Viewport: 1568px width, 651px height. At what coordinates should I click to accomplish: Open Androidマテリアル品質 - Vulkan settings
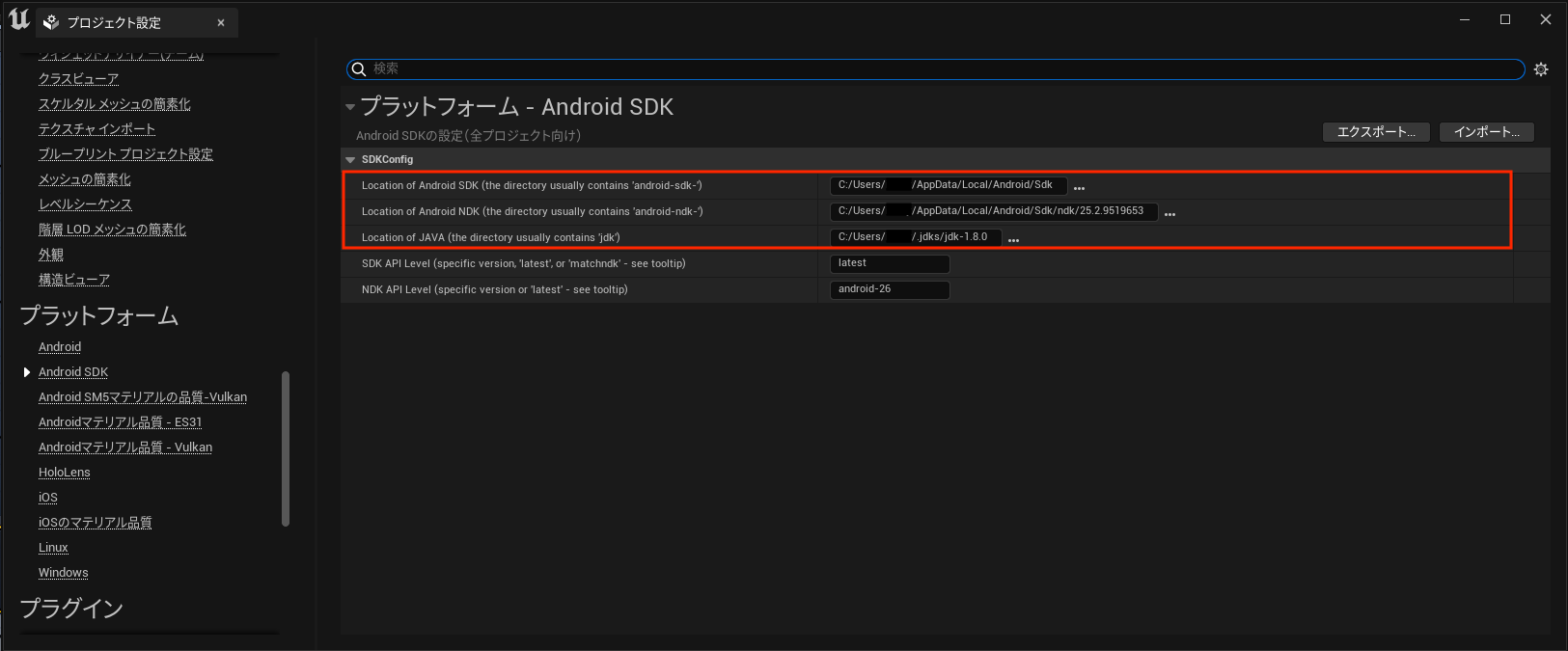[x=125, y=448]
